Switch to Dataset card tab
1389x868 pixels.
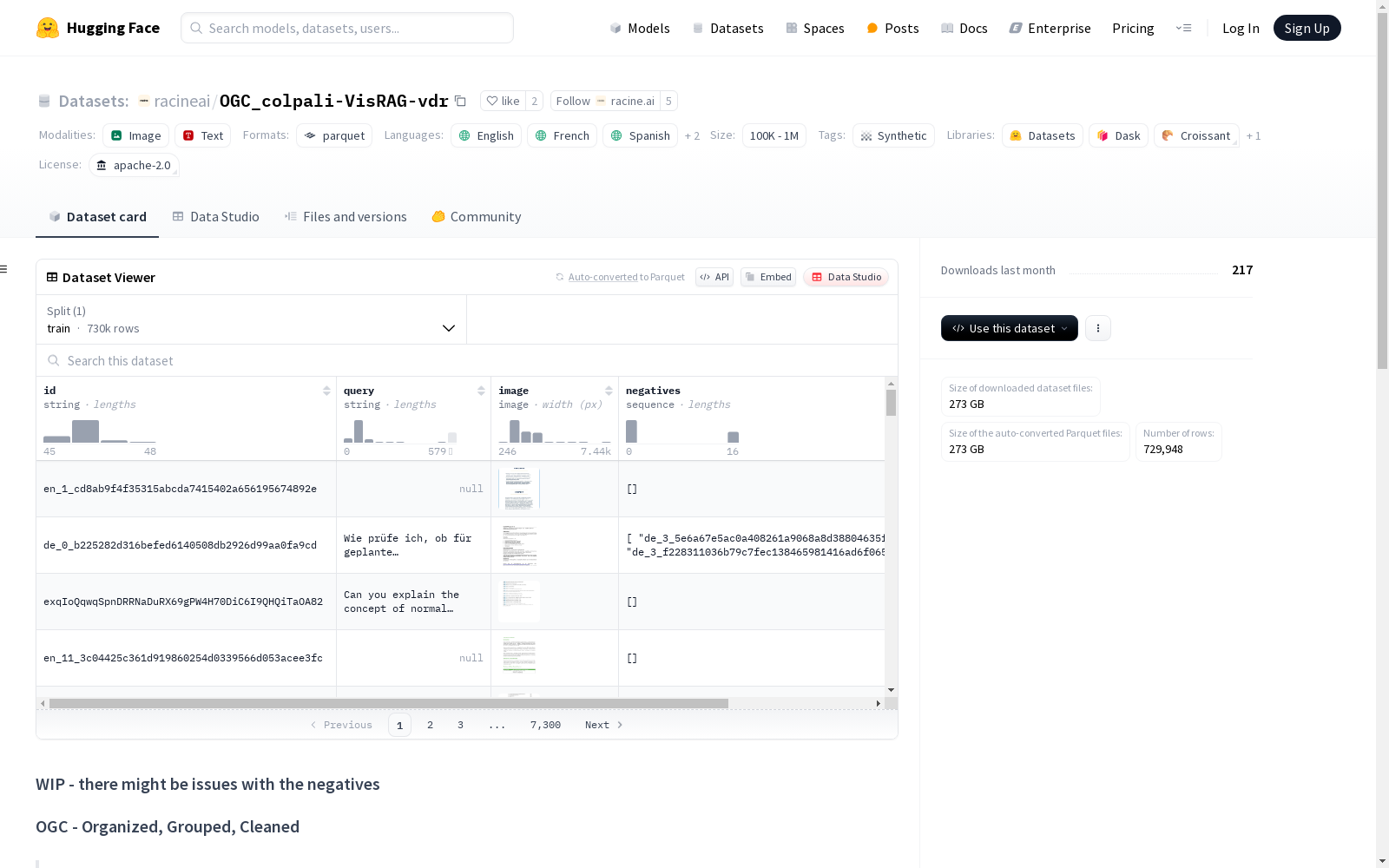97,217
